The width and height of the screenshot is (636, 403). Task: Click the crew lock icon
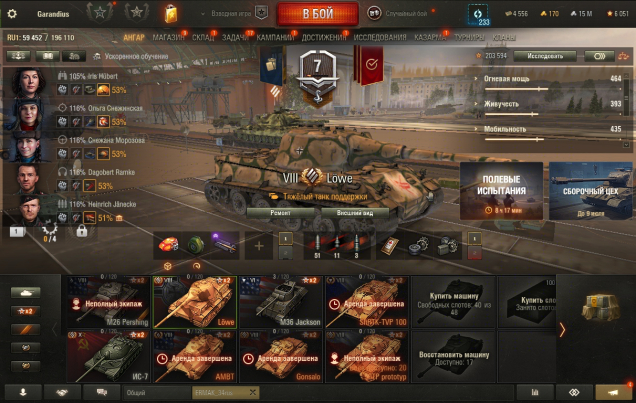[x=82, y=231]
